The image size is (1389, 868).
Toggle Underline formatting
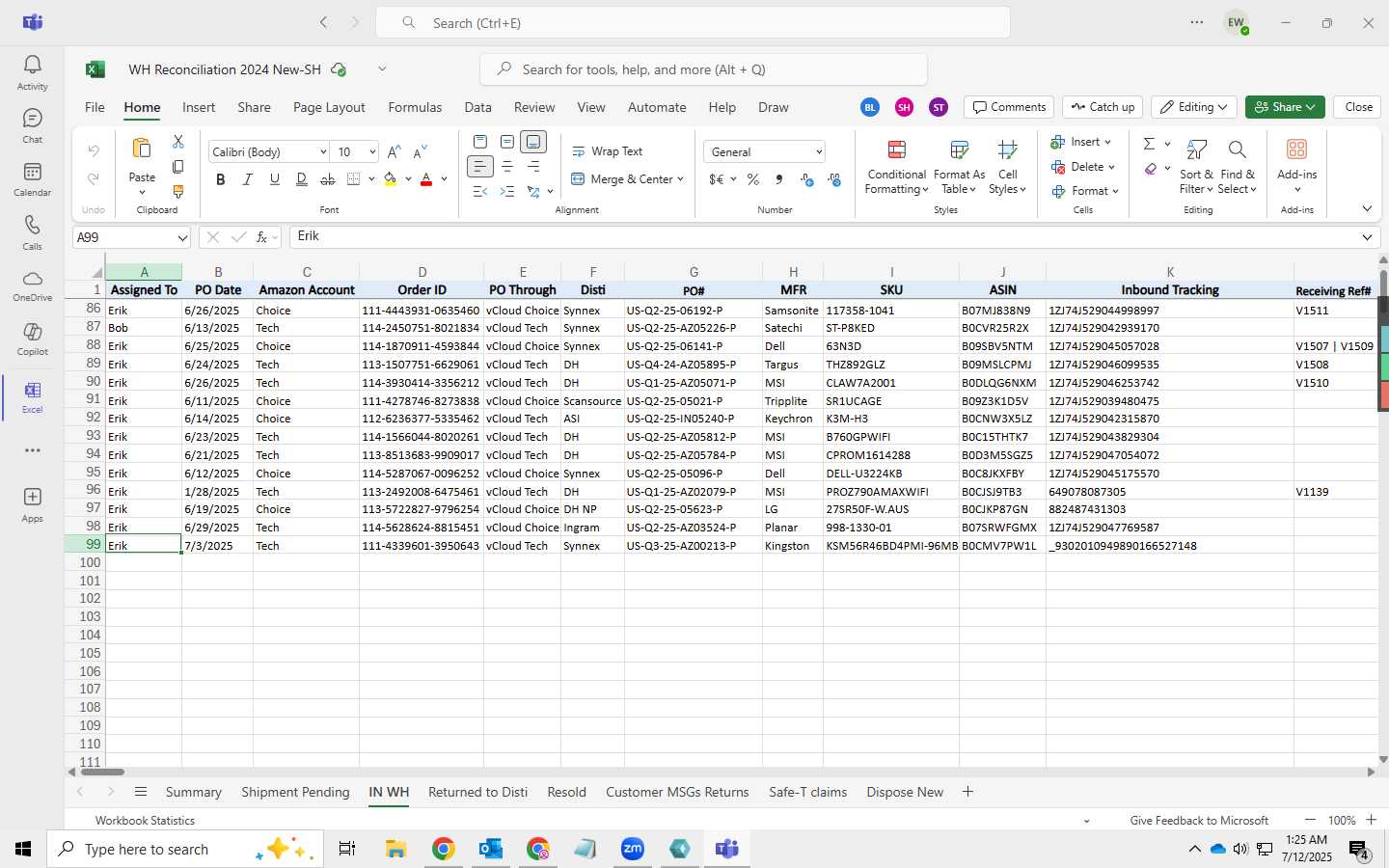click(x=275, y=179)
